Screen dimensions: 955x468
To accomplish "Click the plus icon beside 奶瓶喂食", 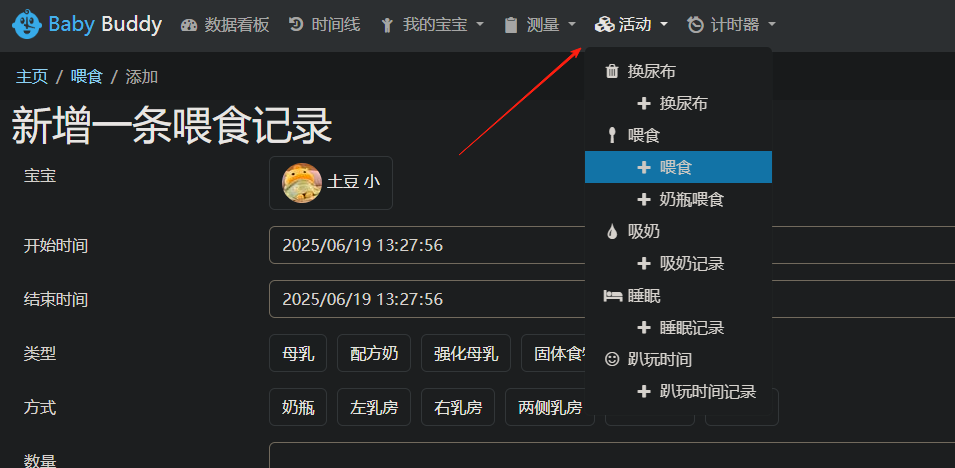I will pyautogui.click(x=644, y=199).
